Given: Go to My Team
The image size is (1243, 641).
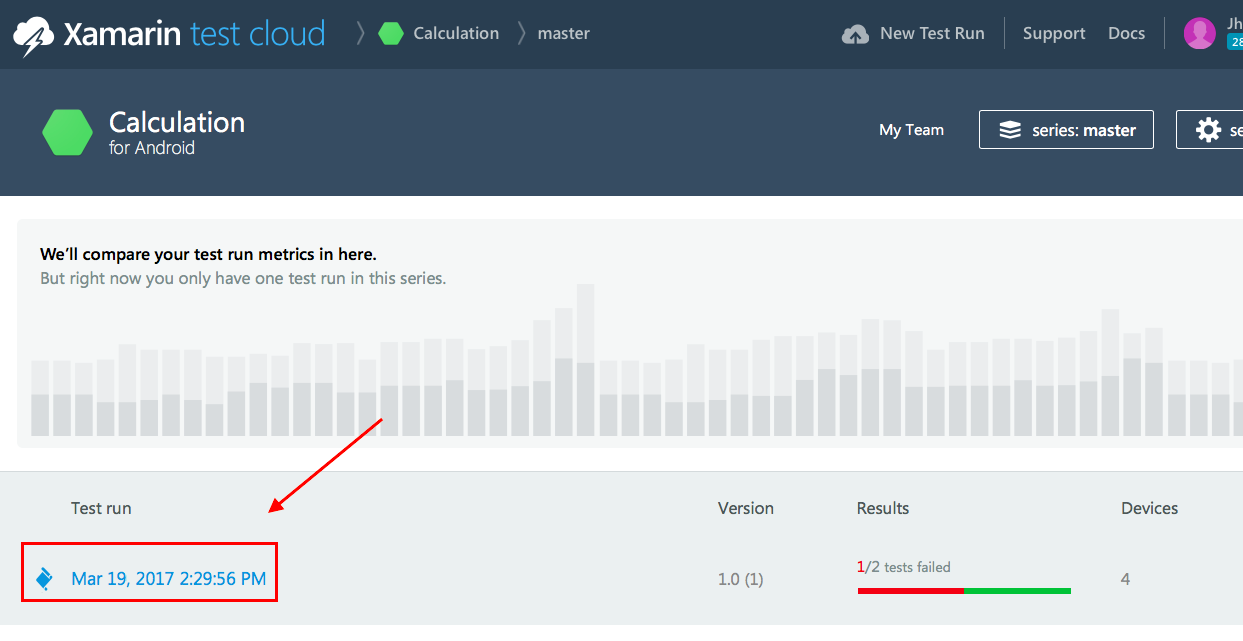Looking at the screenshot, I should 911,130.
